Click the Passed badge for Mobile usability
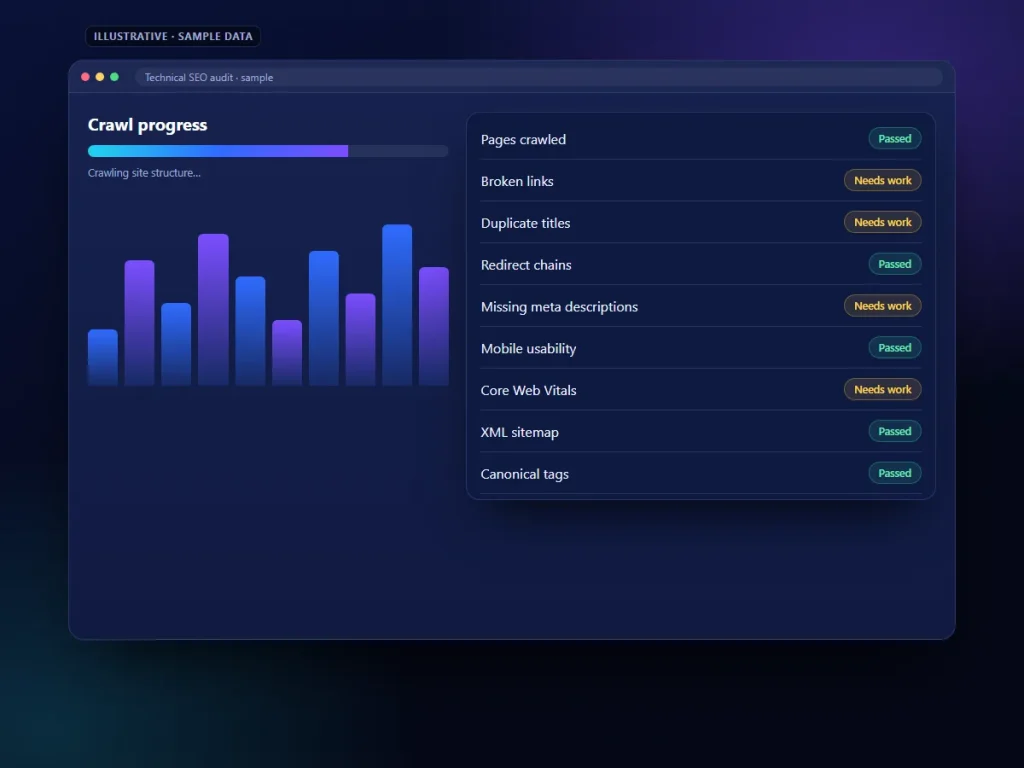 895,347
